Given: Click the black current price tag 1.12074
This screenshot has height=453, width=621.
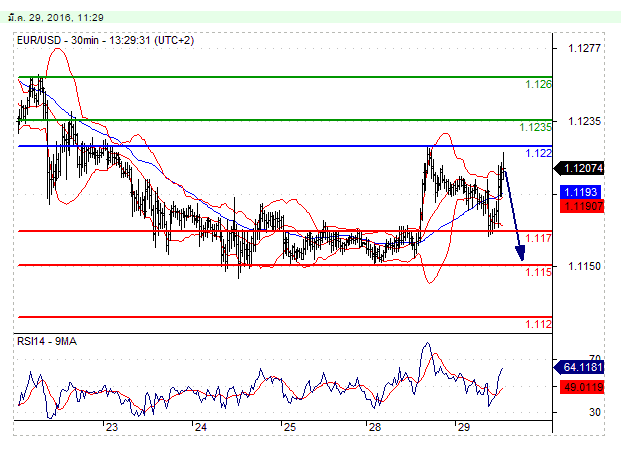Looking at the screenshot, I should (579, 168).
